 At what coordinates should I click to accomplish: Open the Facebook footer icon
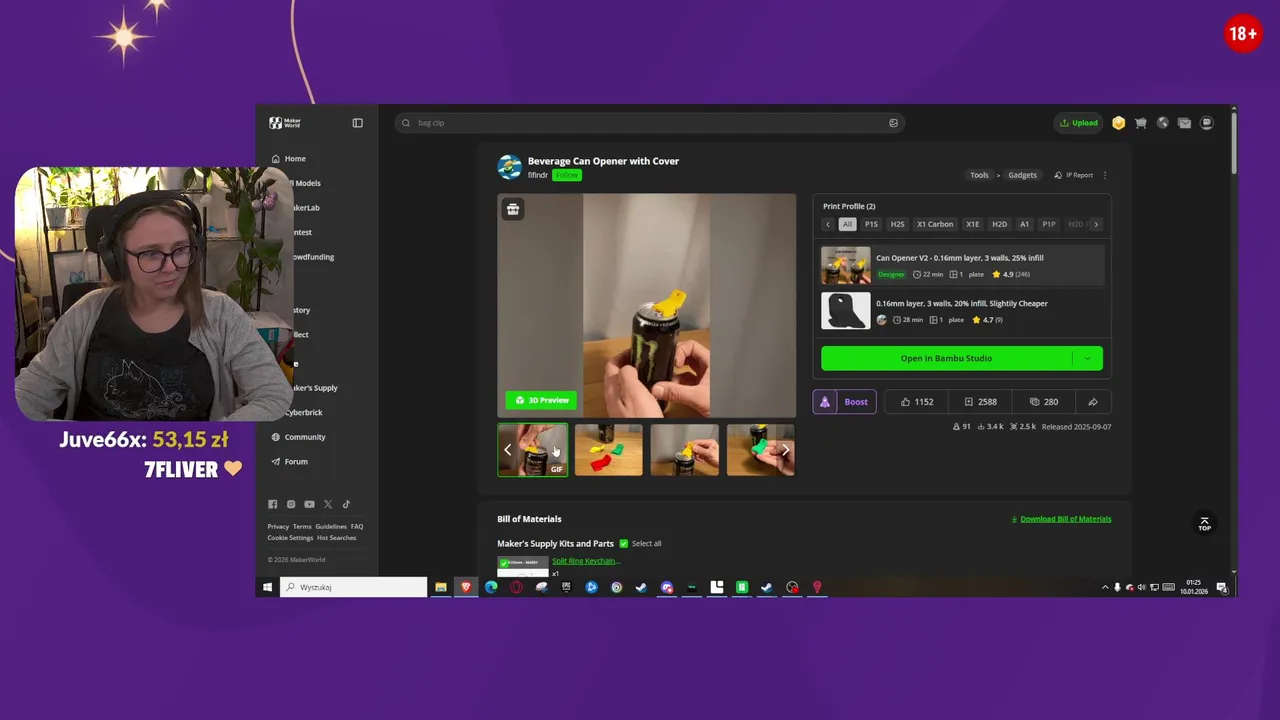pyautogui.click(x=272, y=504)
